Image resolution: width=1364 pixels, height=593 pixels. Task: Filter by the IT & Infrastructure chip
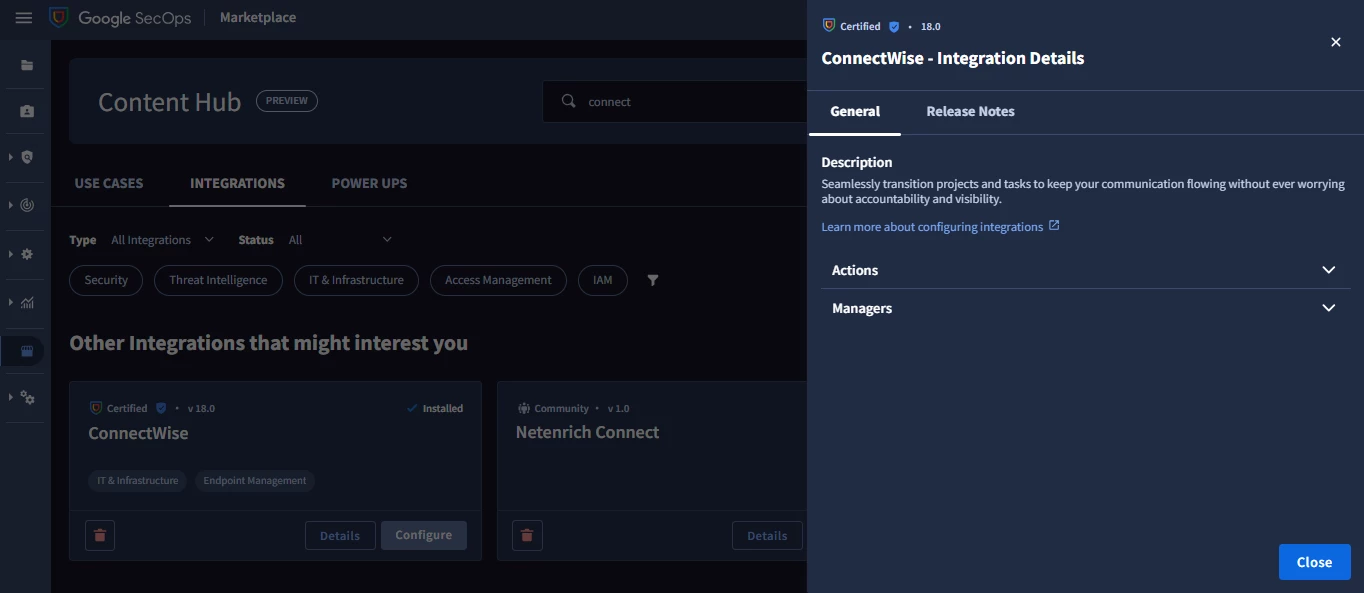[x=356, y=280]
